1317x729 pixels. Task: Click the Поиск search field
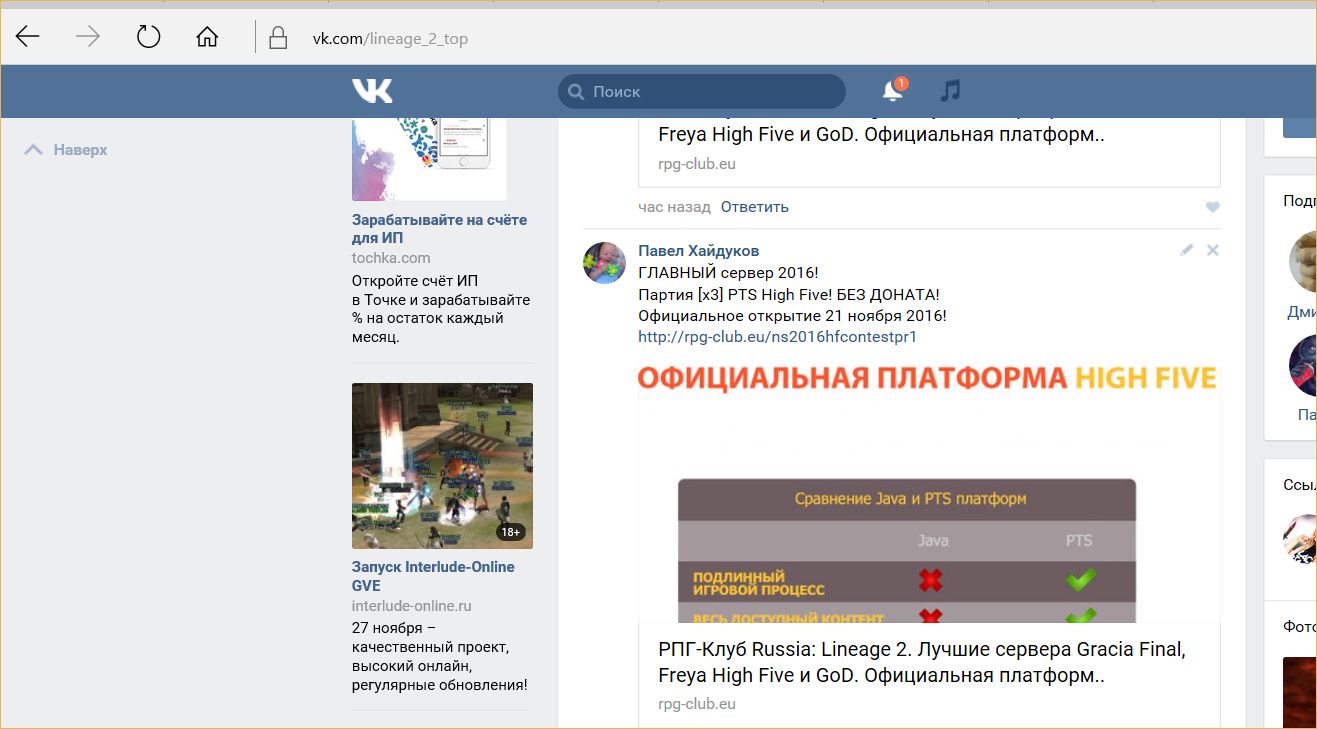(701, 91)
